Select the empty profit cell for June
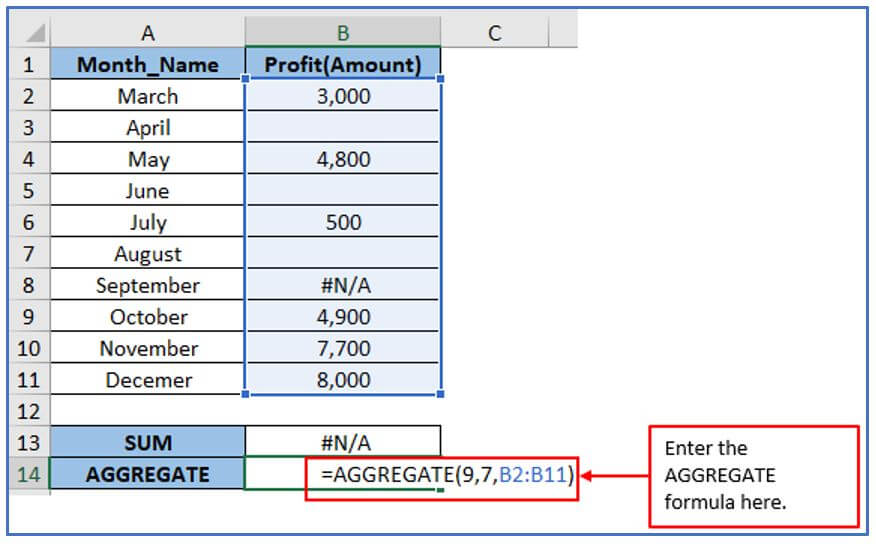 [x=342, y=190]
